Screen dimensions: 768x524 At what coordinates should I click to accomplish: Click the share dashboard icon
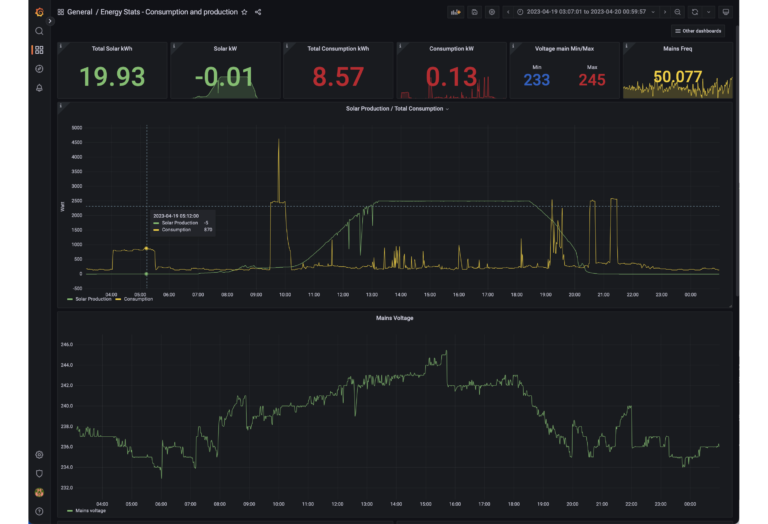[258, 12]
